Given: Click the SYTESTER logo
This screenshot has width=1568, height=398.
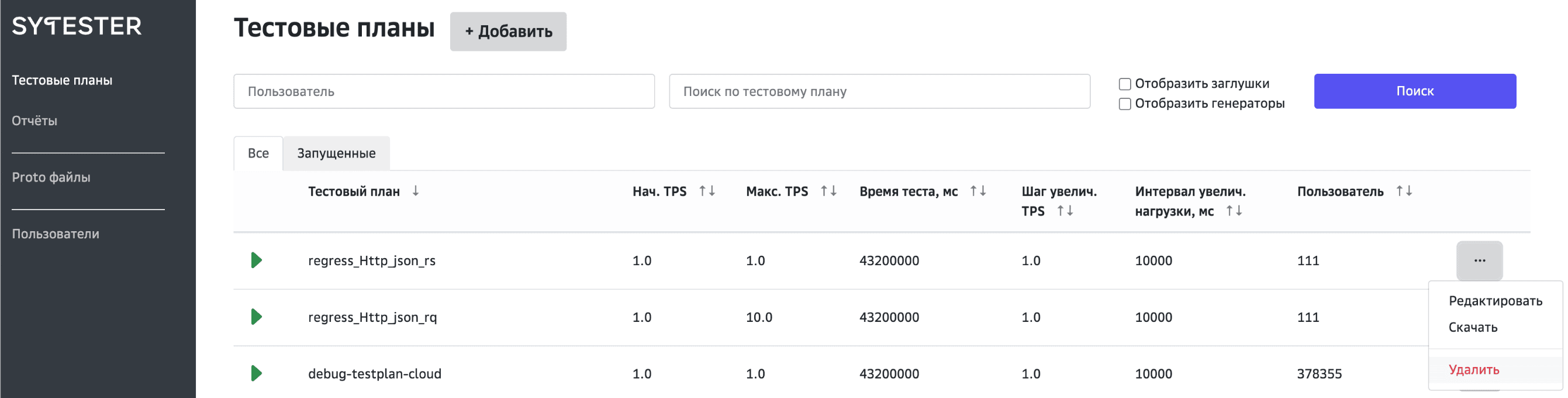Looking at the screenshot, I should 77,26.
